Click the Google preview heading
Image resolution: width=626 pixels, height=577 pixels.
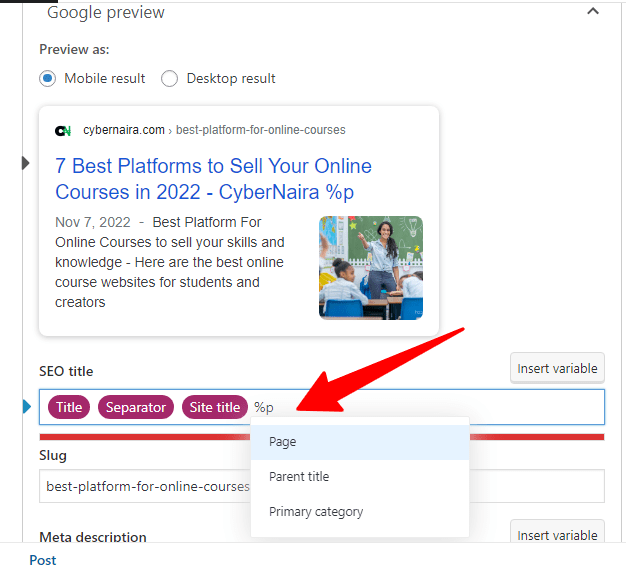pos(106,12)
